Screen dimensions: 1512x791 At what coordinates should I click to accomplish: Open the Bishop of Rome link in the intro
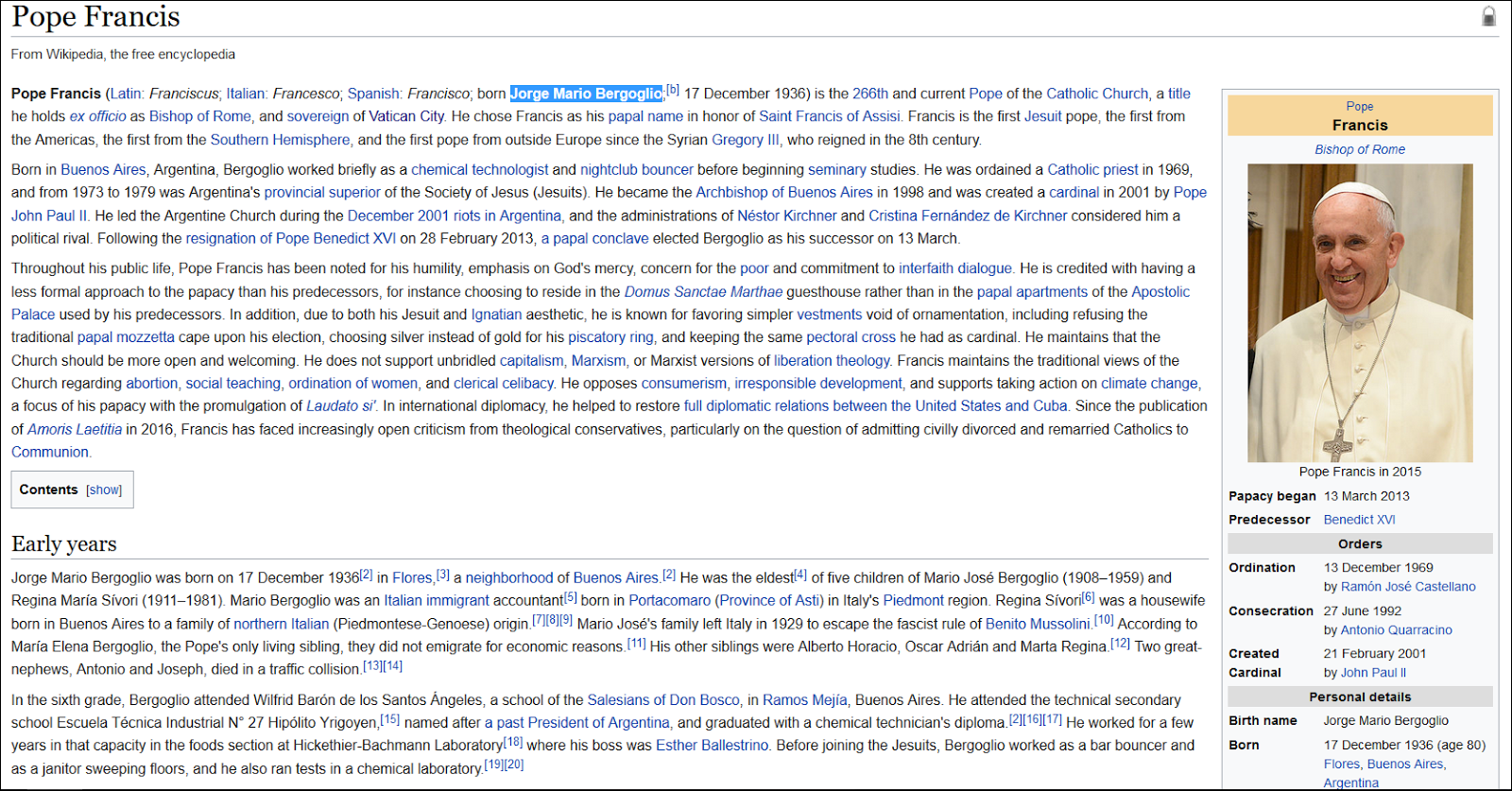(x=200, y=116)
